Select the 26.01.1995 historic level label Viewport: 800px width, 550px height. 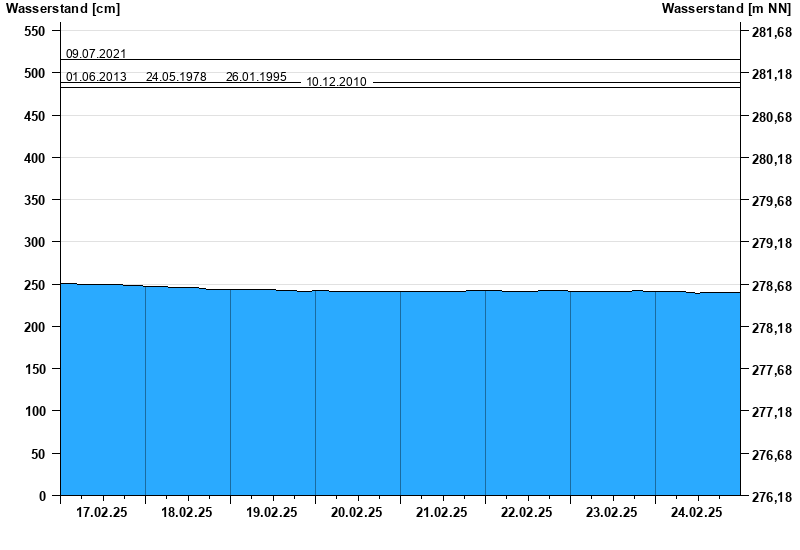(x=256, y=77)
